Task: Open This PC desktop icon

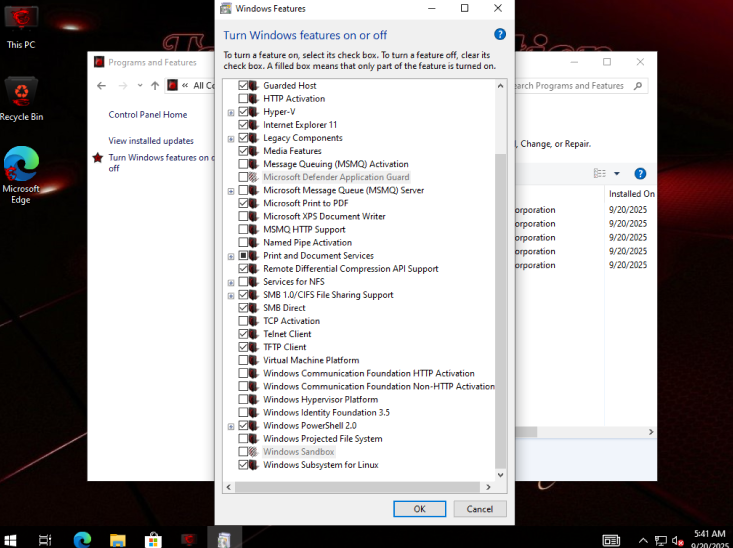Action: pos(21,28)
